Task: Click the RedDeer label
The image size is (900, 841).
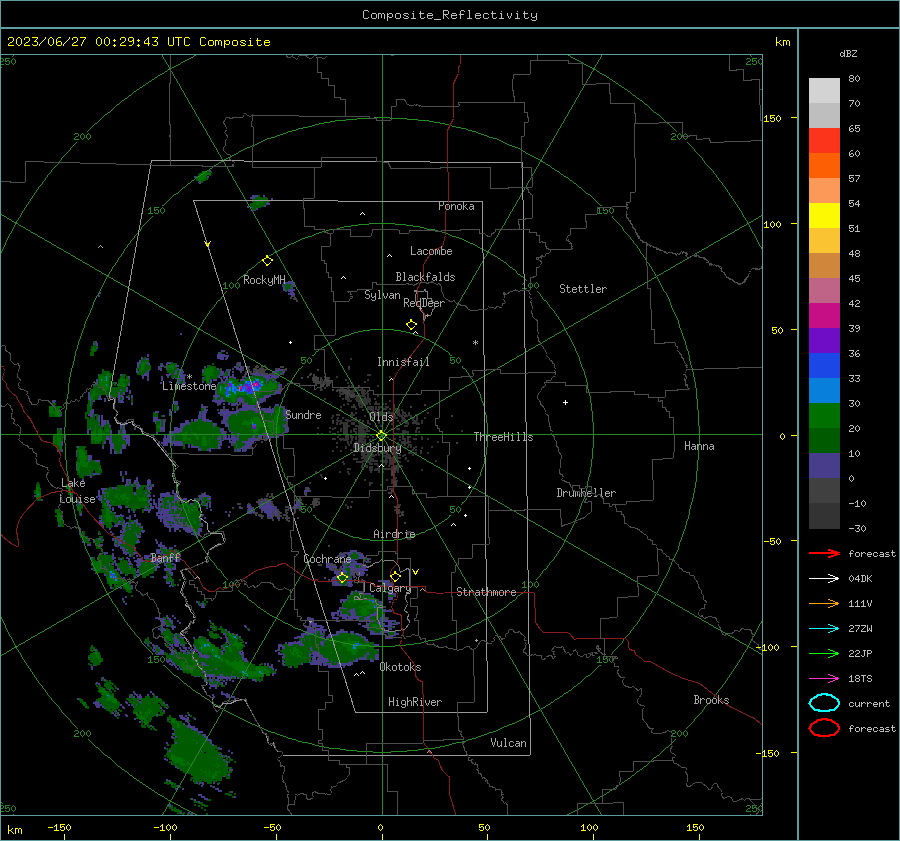Action: point(424,303)
